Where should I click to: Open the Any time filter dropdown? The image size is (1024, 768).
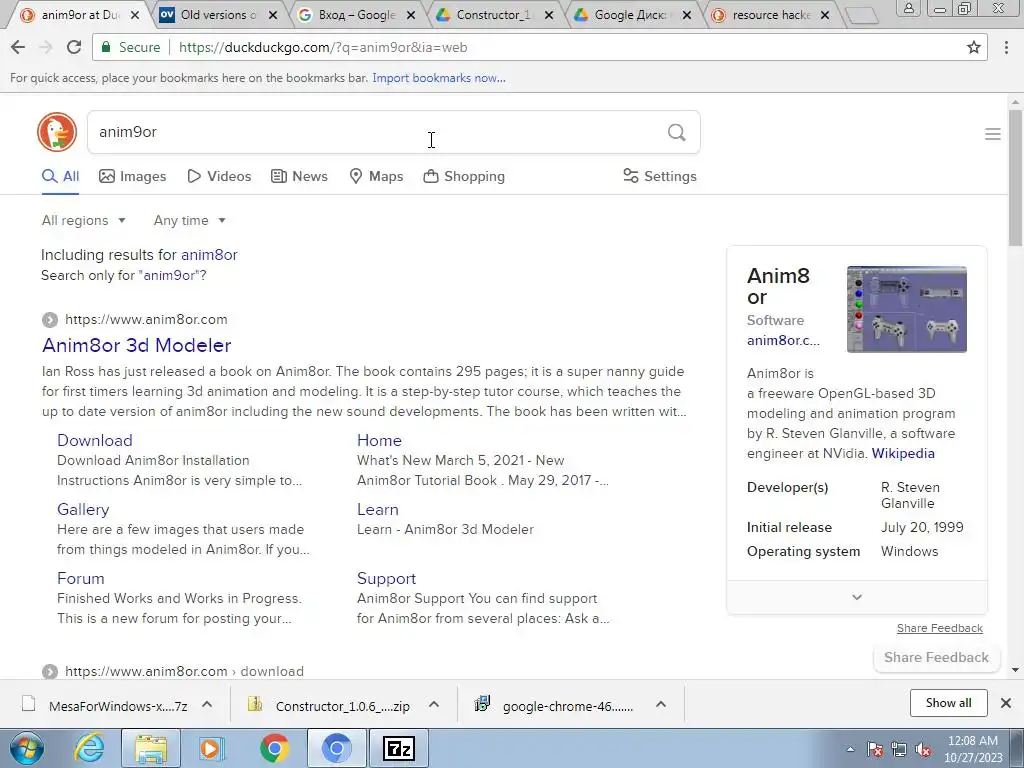[x=190, y=221]
